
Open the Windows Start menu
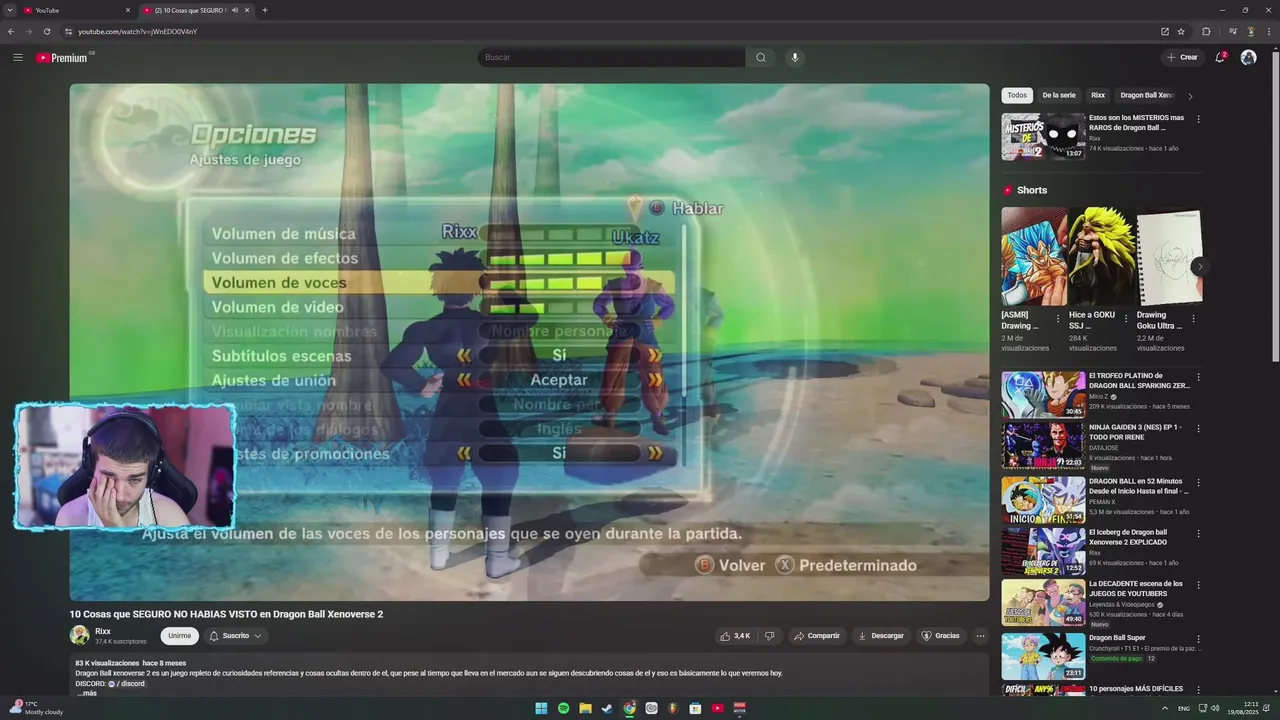(x=541, y=708)
